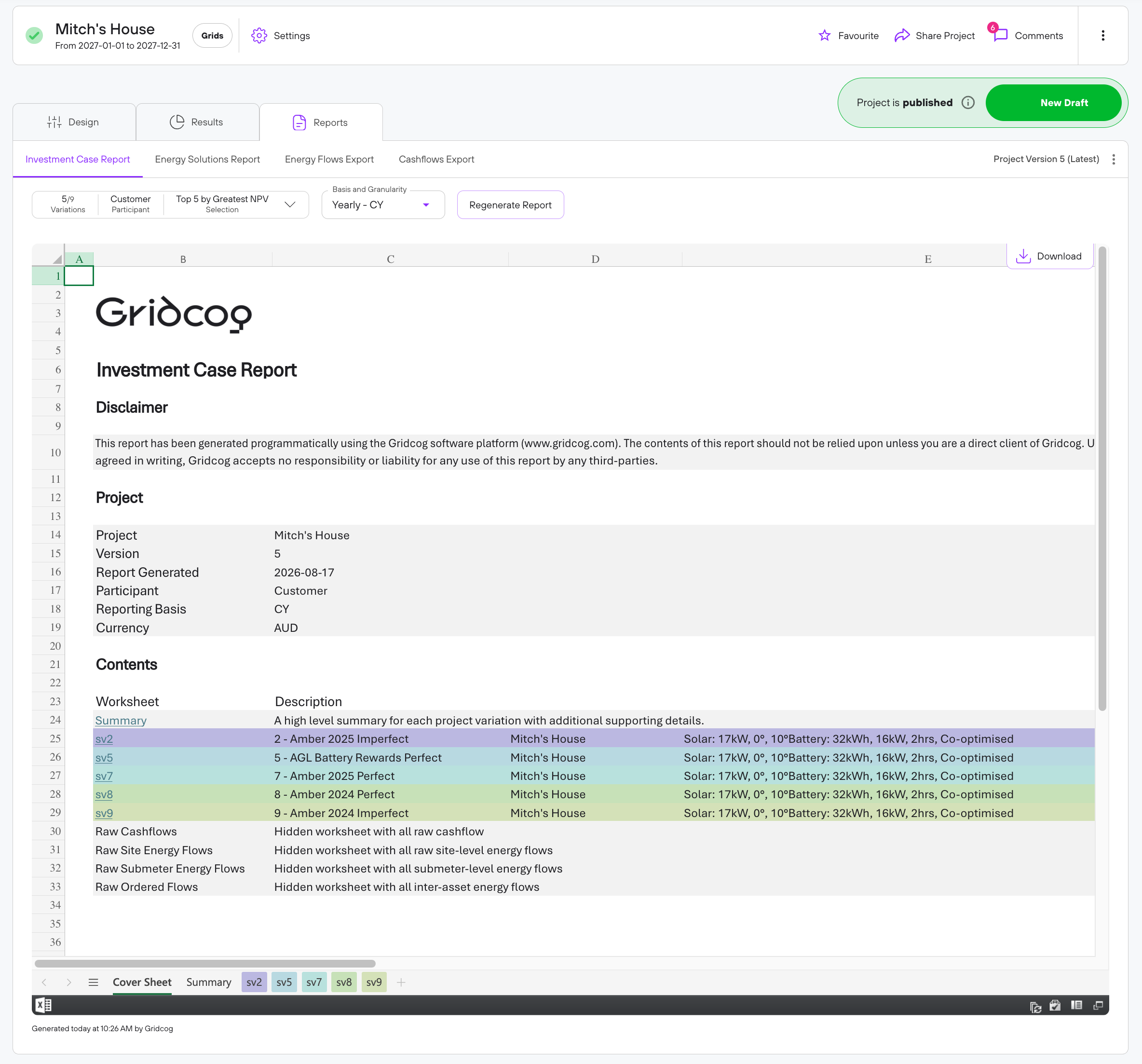Switch to Energy Flows Export tab
The width and height of the screenshot is (1142, 1064).
(x=329, y=159)
